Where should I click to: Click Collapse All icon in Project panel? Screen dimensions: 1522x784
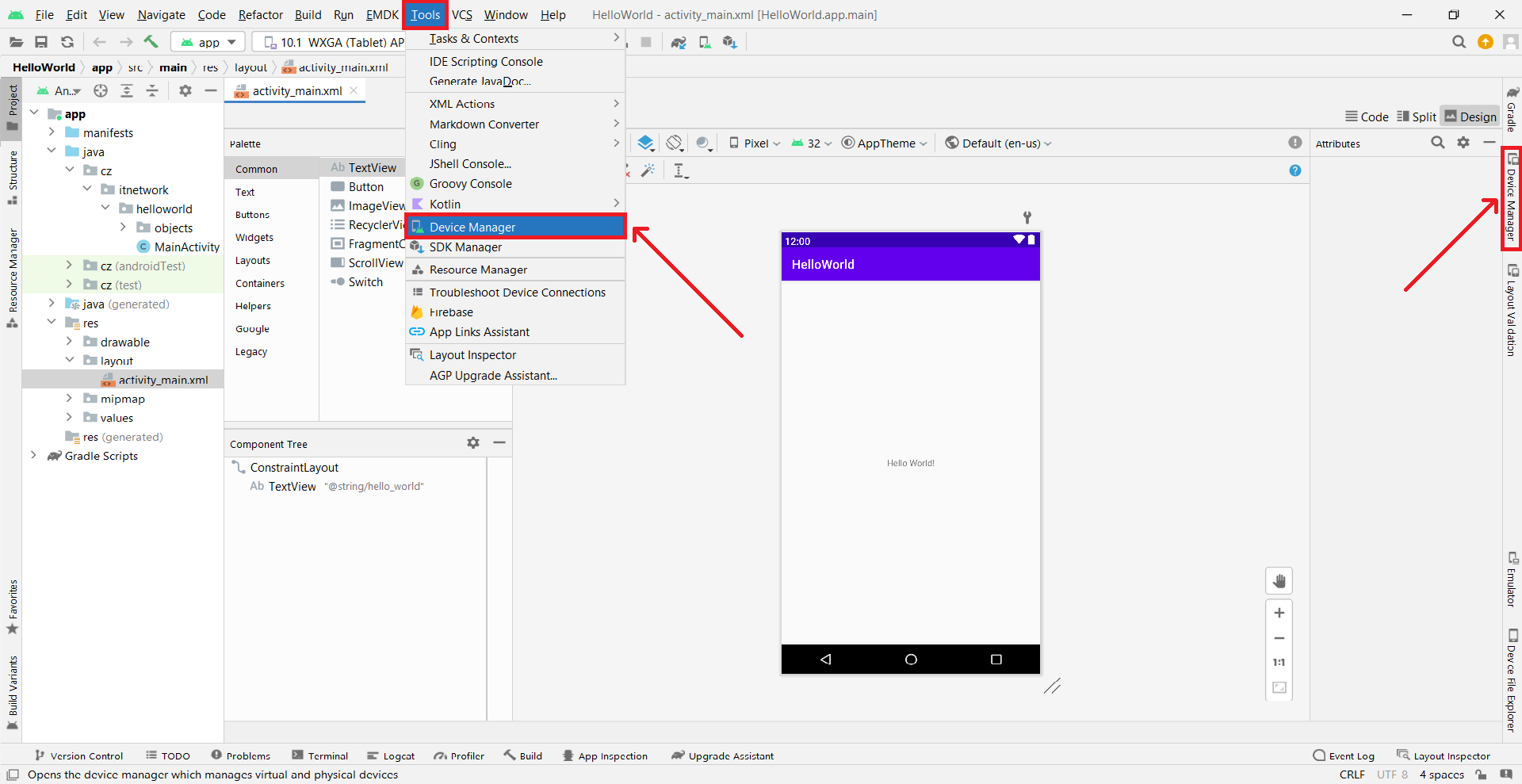(x=152, y=91)
